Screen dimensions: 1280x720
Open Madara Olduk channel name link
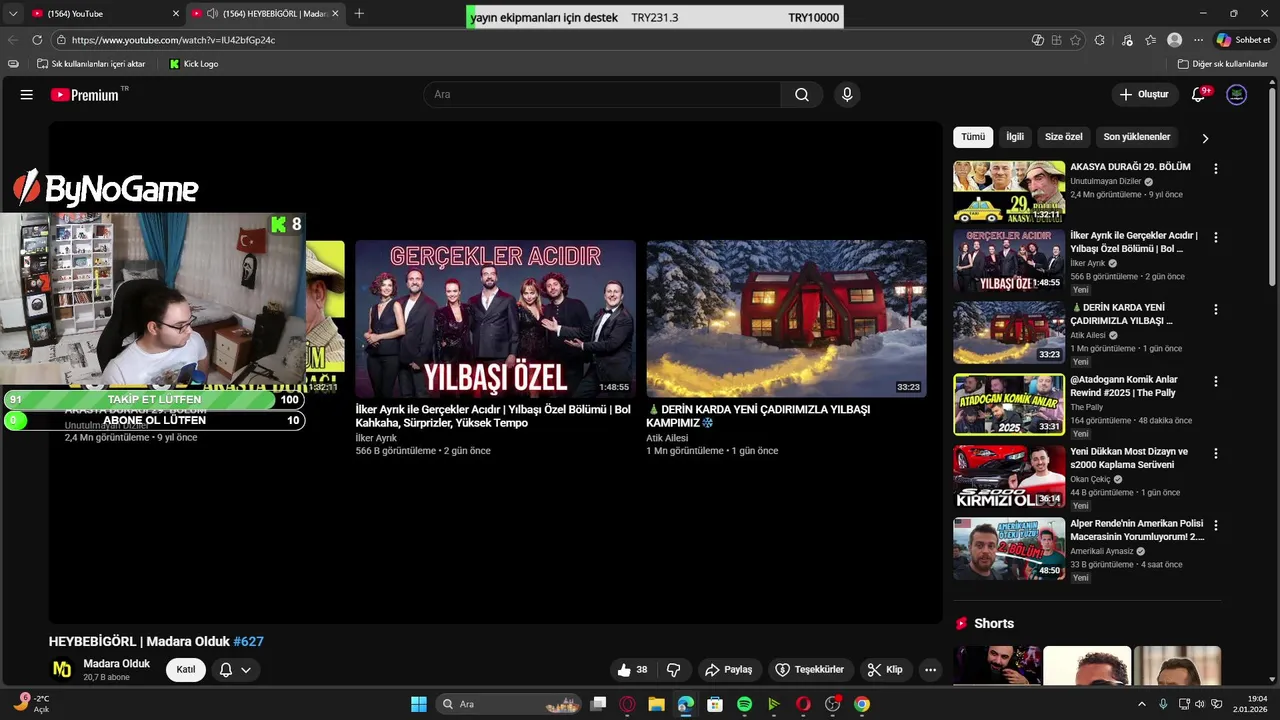pos(117,664)
